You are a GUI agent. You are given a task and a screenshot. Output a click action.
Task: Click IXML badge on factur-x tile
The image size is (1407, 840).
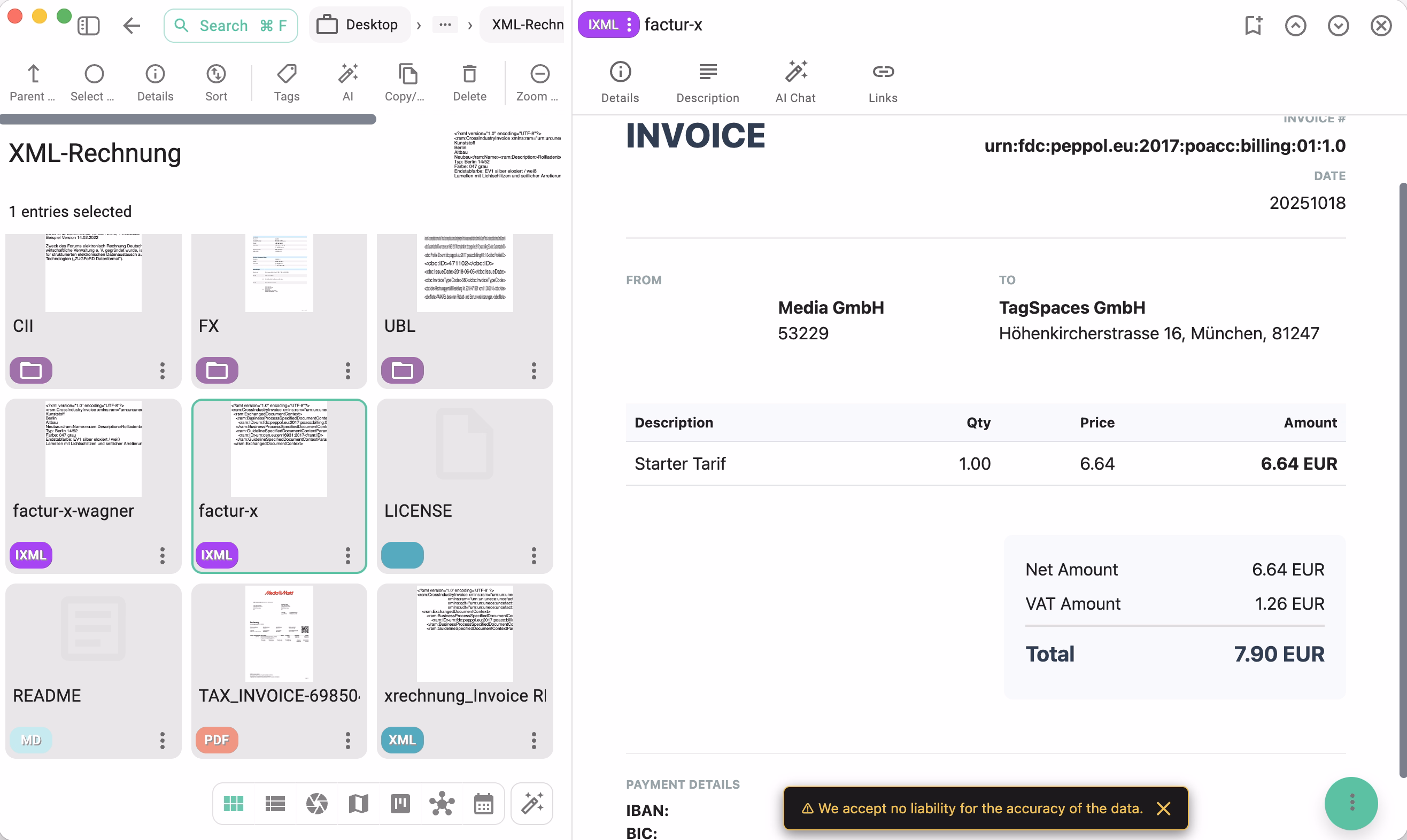coord(217,555)
